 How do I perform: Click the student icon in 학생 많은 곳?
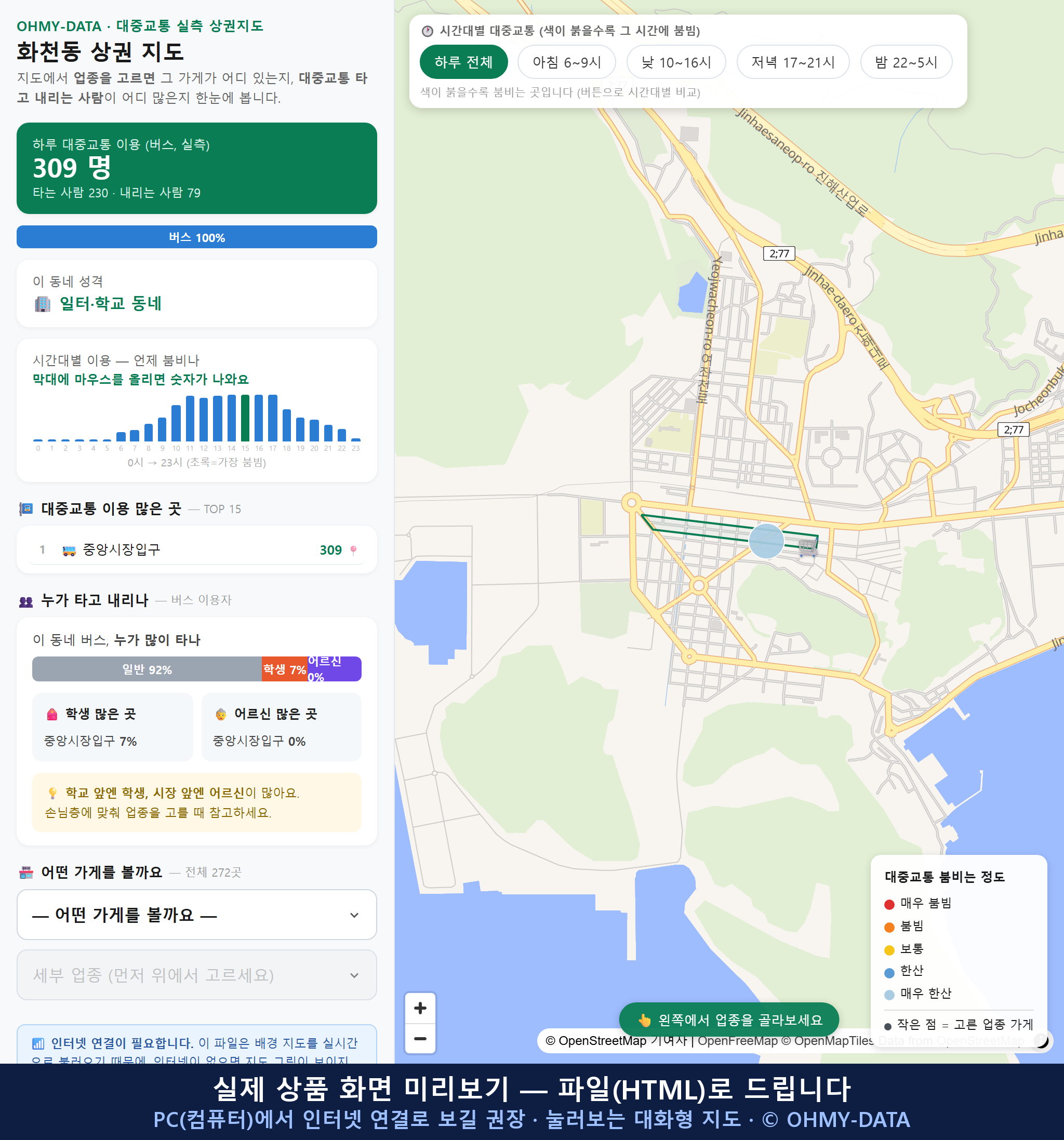coord(52,714)
